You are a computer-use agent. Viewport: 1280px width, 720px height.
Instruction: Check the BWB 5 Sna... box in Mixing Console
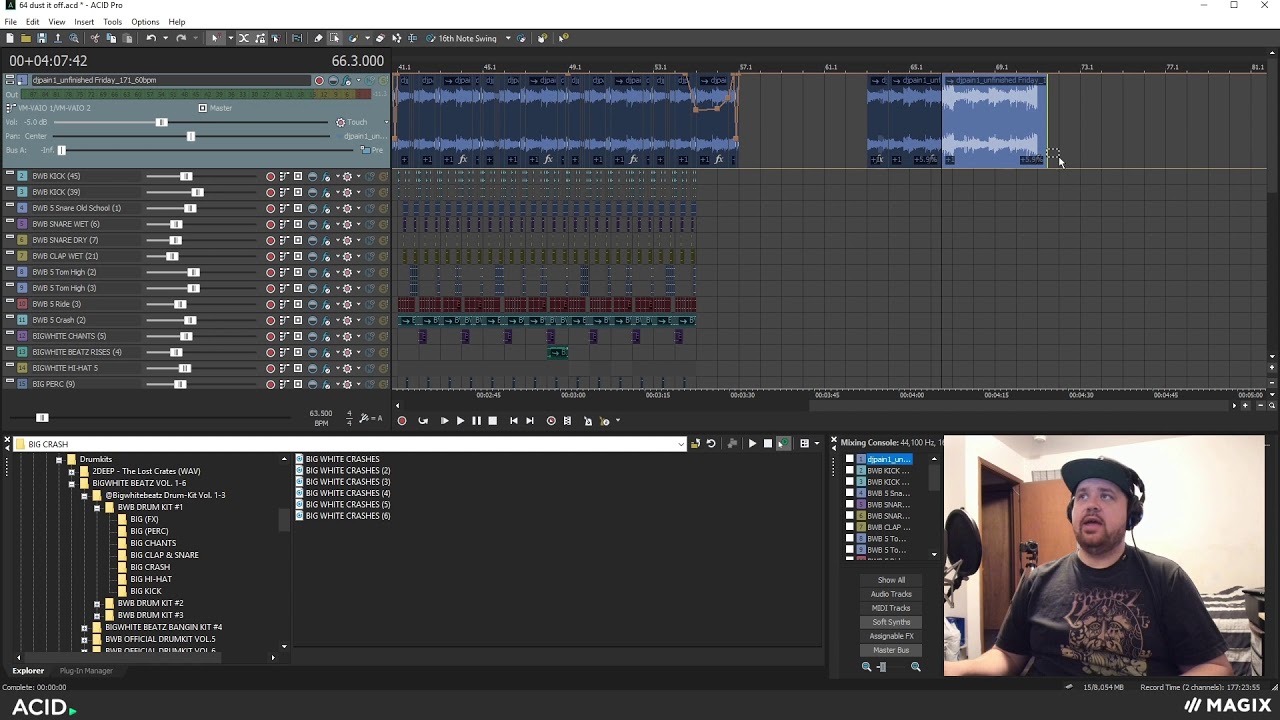[850, 493]
